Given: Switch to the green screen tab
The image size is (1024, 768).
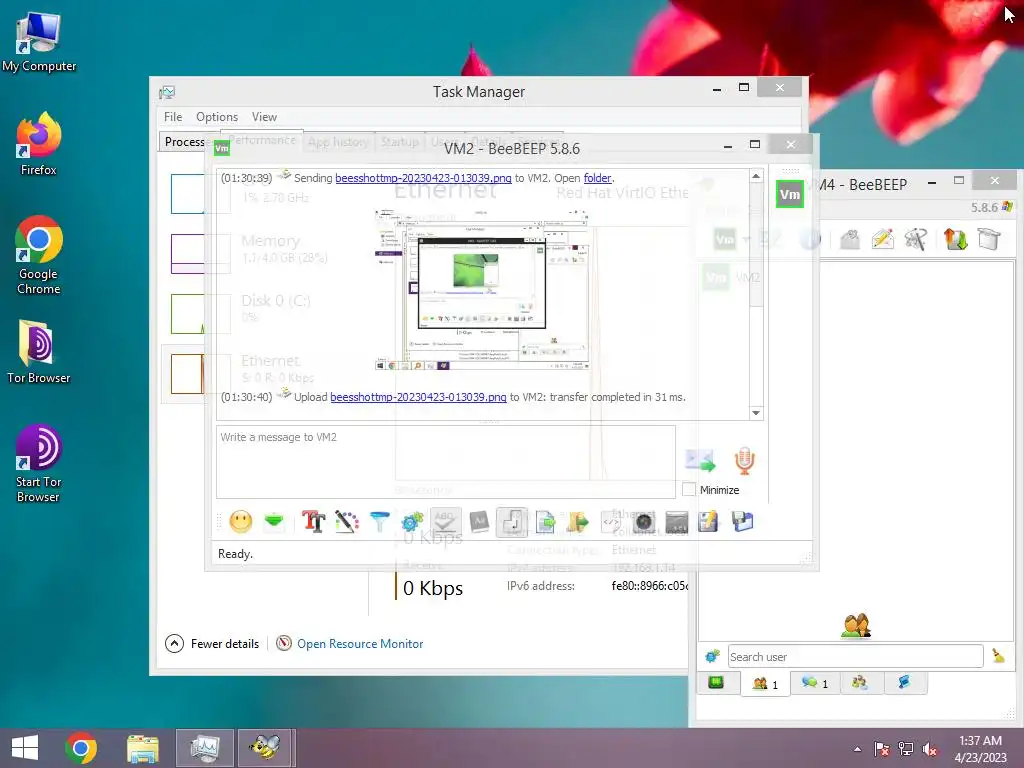Looking at the screenshot, I should click(716, 682).
